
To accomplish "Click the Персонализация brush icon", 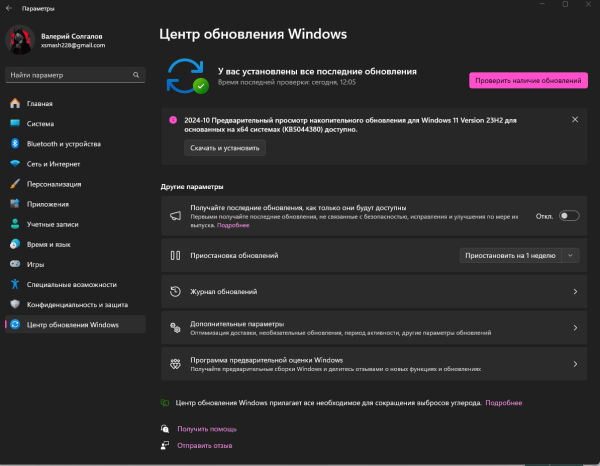I will point(15,184).
